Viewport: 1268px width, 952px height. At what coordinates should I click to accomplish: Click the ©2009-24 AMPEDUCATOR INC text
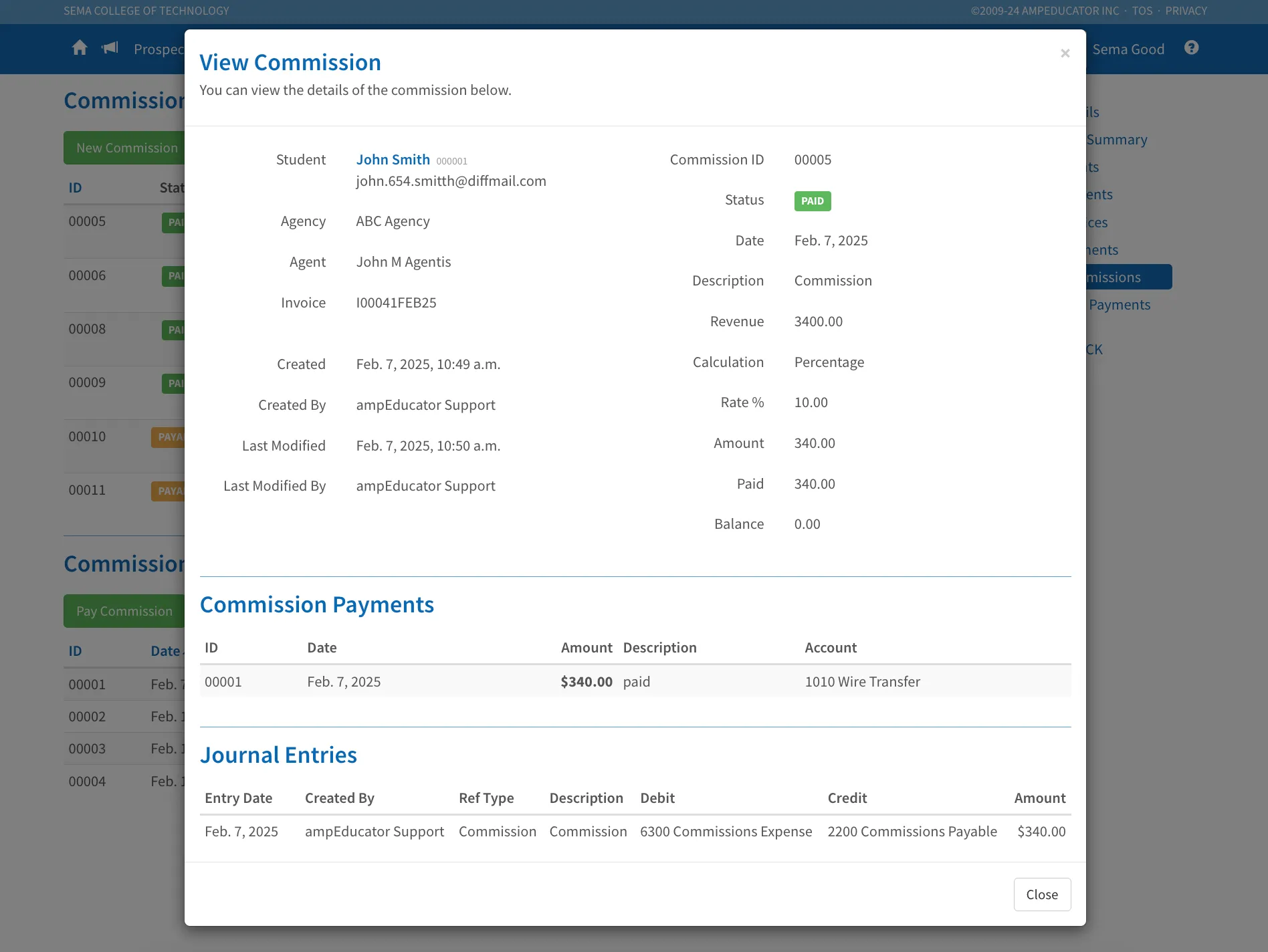[1045, 11]
